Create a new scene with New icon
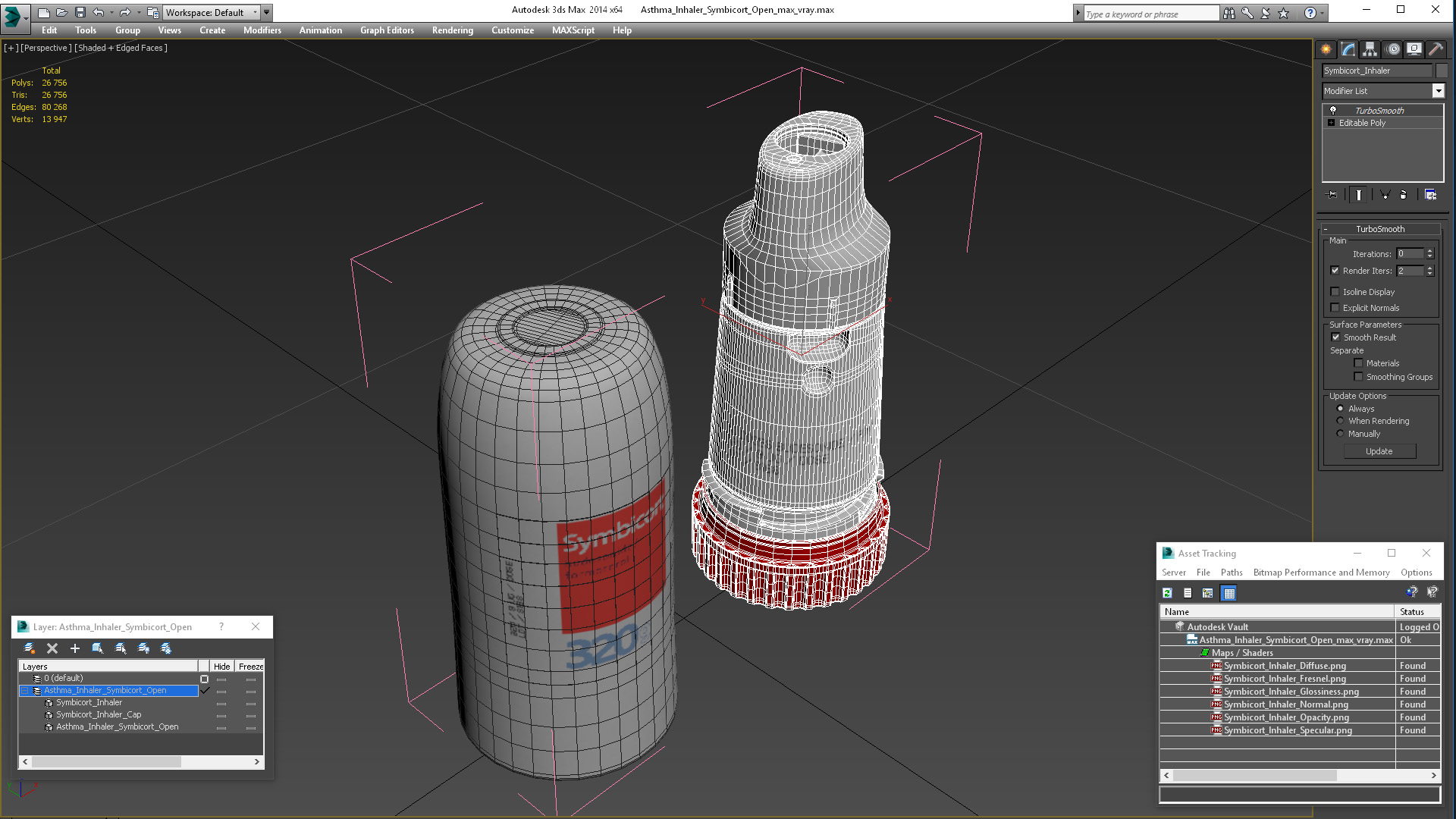 [x=44, y=12]
